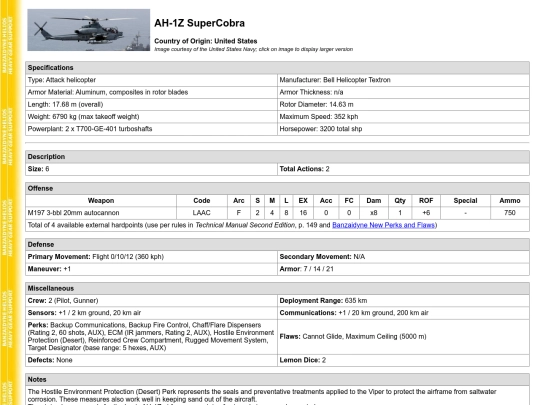This screenshot has width=540, height=405.
Task: Click the Armor Thickness: n/a cell
Action: [403, 92]
